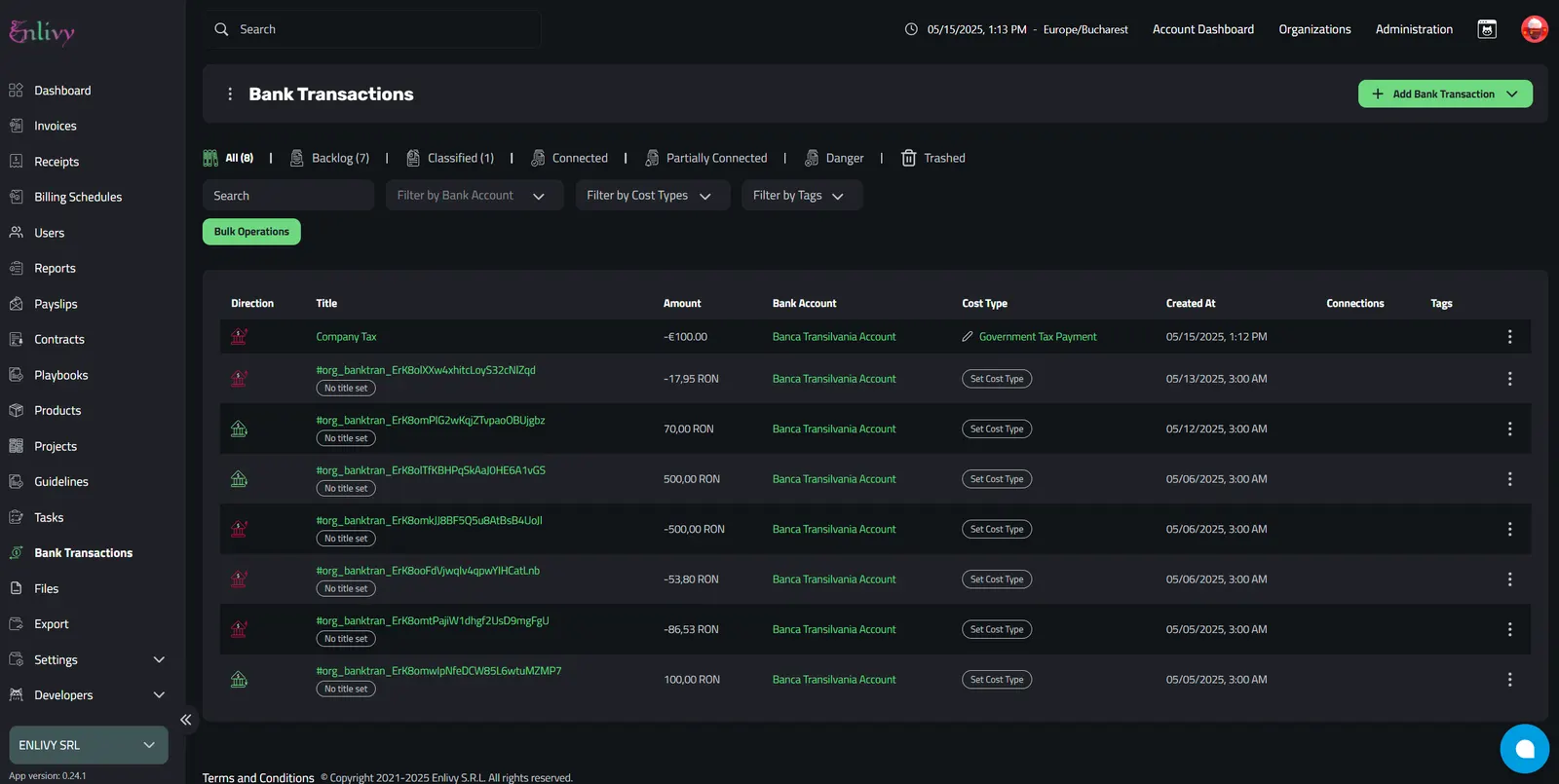Switch to Trashed tab
The height and width of the screenshot is (784, 1559).
coord(933,158)
